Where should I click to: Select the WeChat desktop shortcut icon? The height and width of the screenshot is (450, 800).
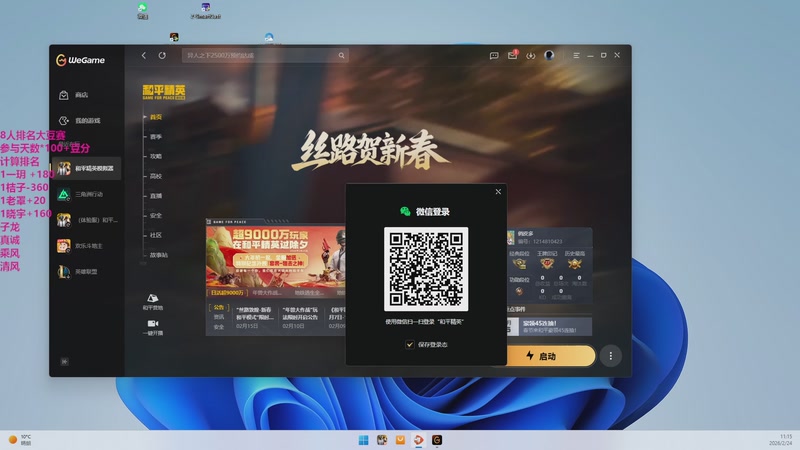tap(142, 11)
